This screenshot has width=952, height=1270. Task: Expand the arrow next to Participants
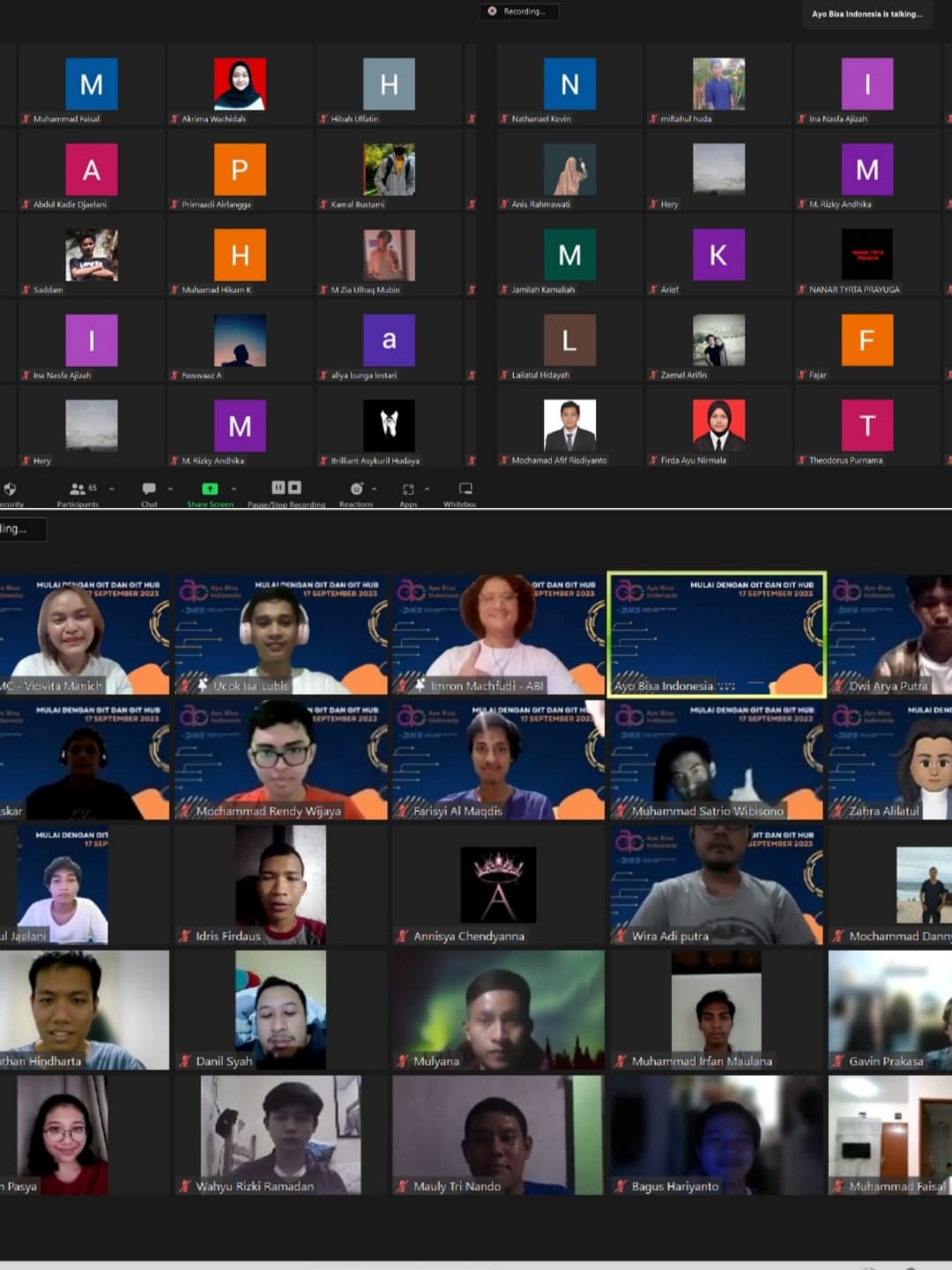coord(112,489)
